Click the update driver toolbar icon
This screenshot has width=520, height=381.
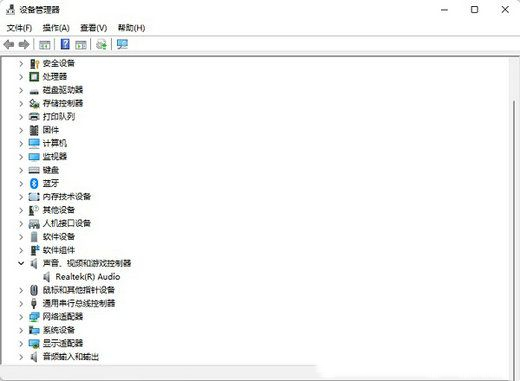[x=101, y=44]
